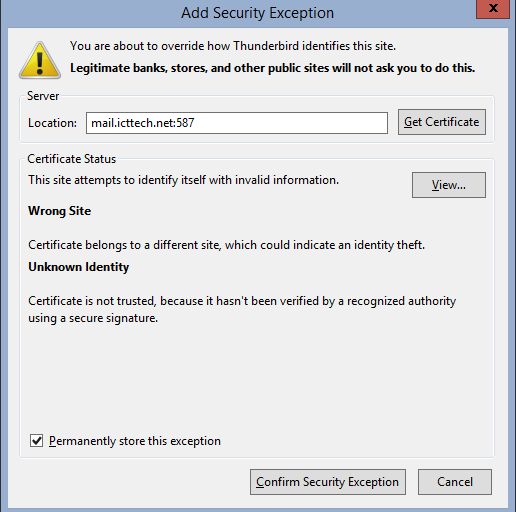The width and height of the screenshot is (516, 512).
Task: Close the Add Security Exception dialog
Action: pos(493,9)
